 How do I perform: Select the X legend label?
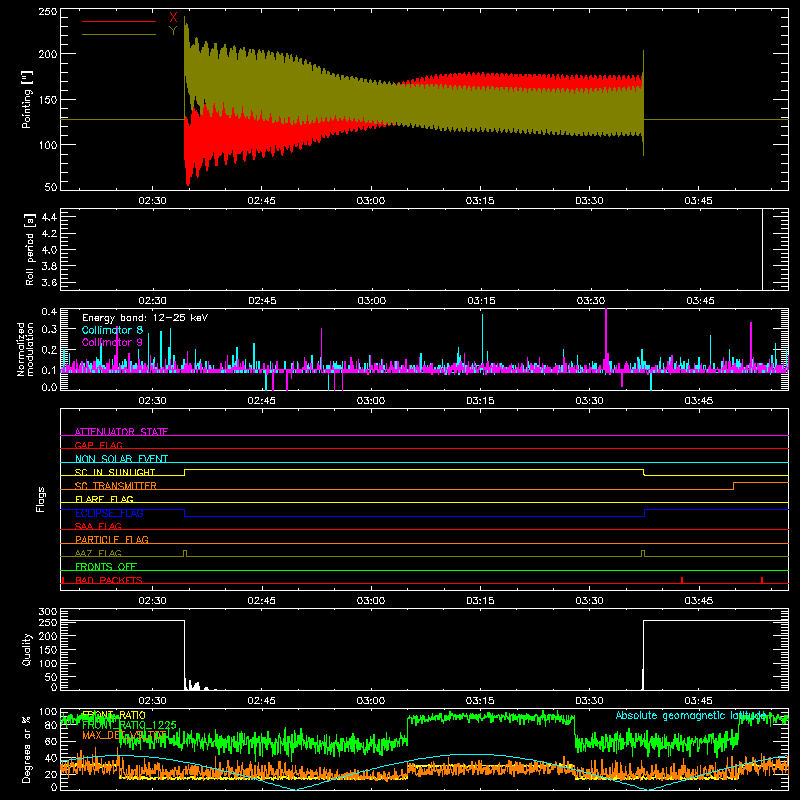click(x=173, y=18)
